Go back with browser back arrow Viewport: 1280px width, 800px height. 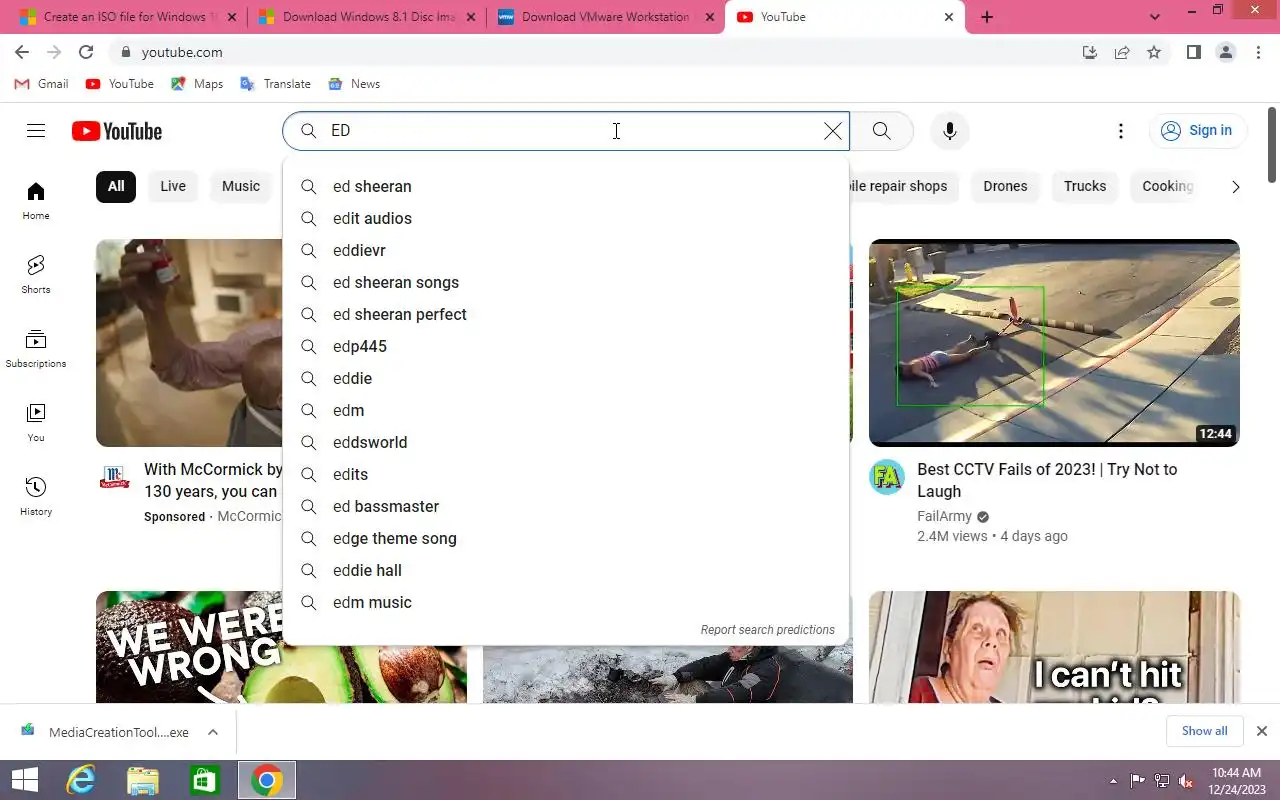click(x=22, y=52)
